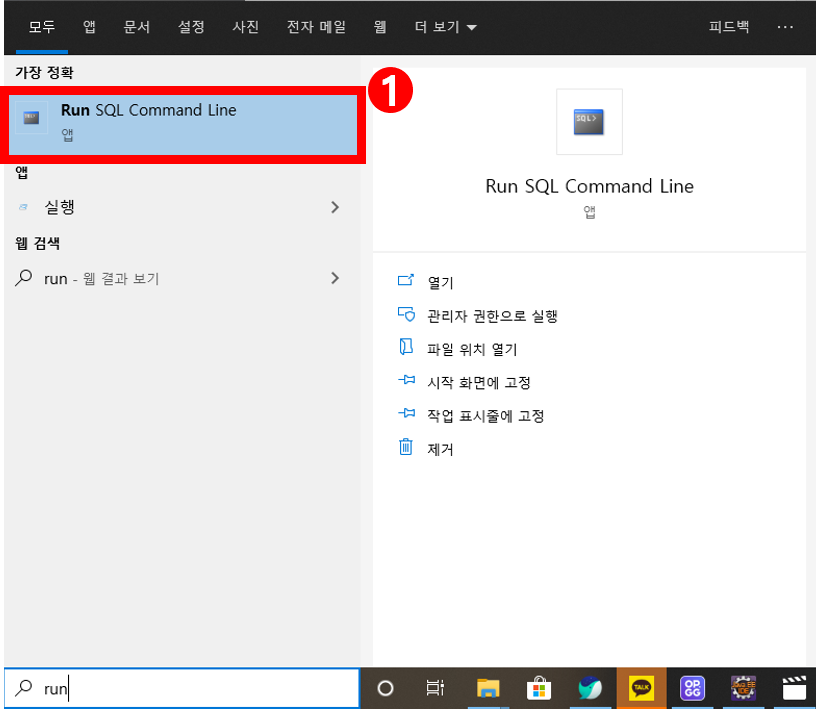Open Cortana circle on the taskbar
Viewport: 816px width, 709px height.
click(385, 688)
